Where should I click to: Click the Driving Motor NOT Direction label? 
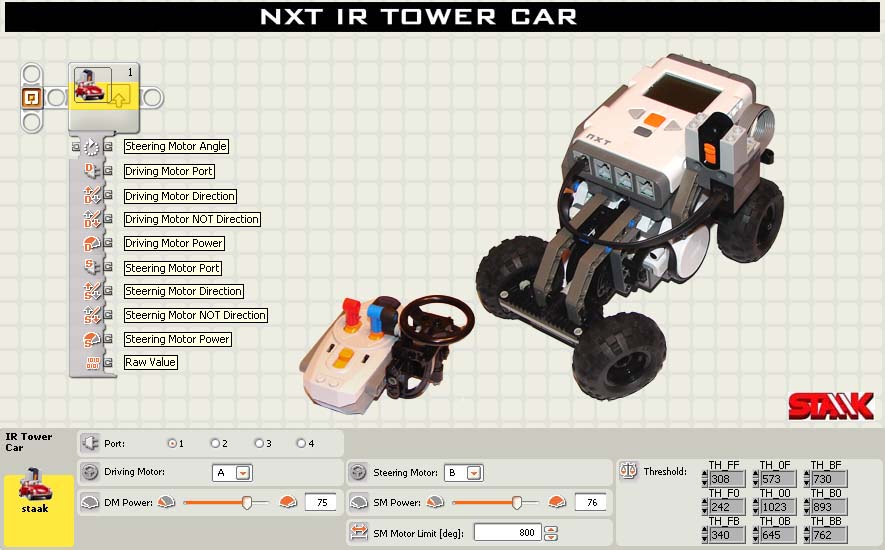pos(192,219)
